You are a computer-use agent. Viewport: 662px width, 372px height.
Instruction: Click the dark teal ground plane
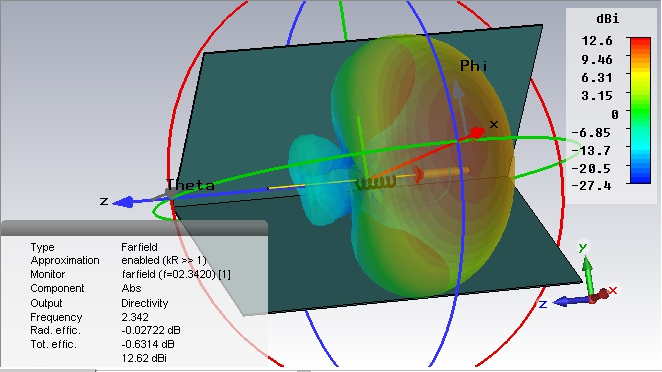click(x=262, y=106)
